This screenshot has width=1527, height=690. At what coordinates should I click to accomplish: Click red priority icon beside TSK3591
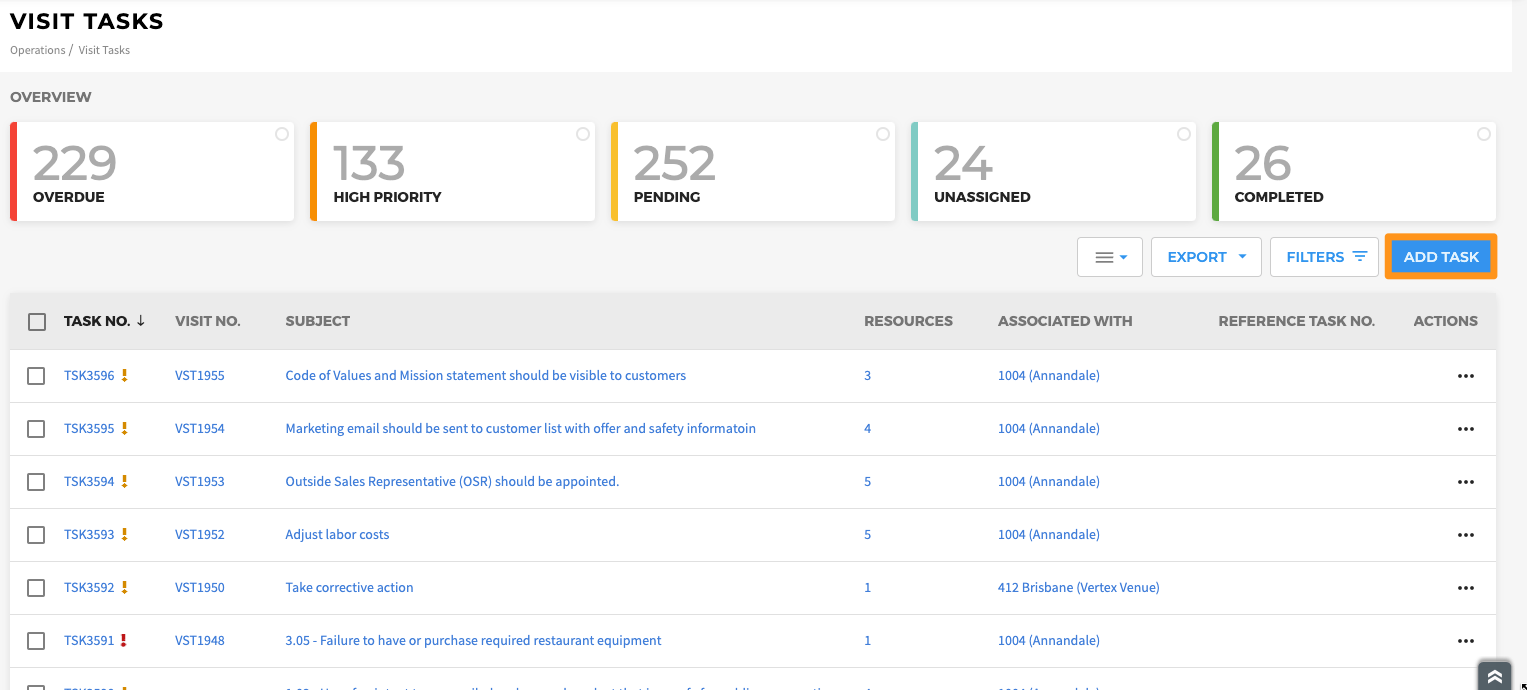125,641
